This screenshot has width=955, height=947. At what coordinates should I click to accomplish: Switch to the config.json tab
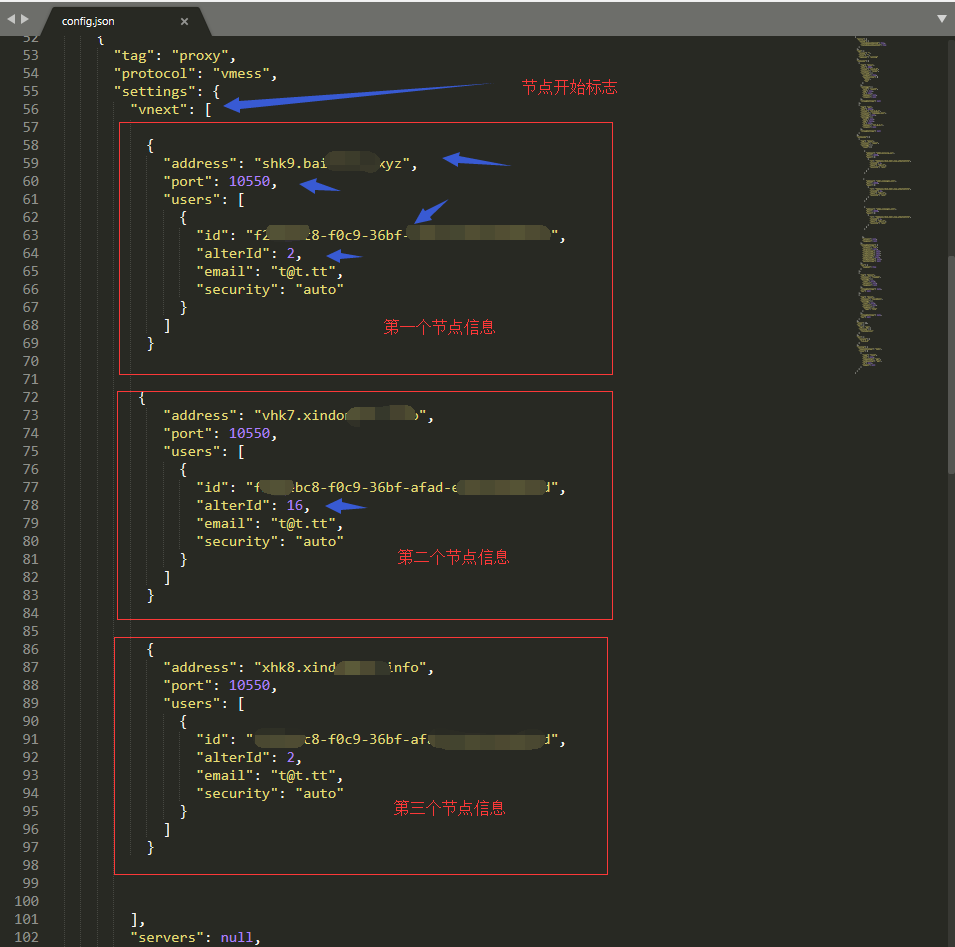click(x=88, y=21)
